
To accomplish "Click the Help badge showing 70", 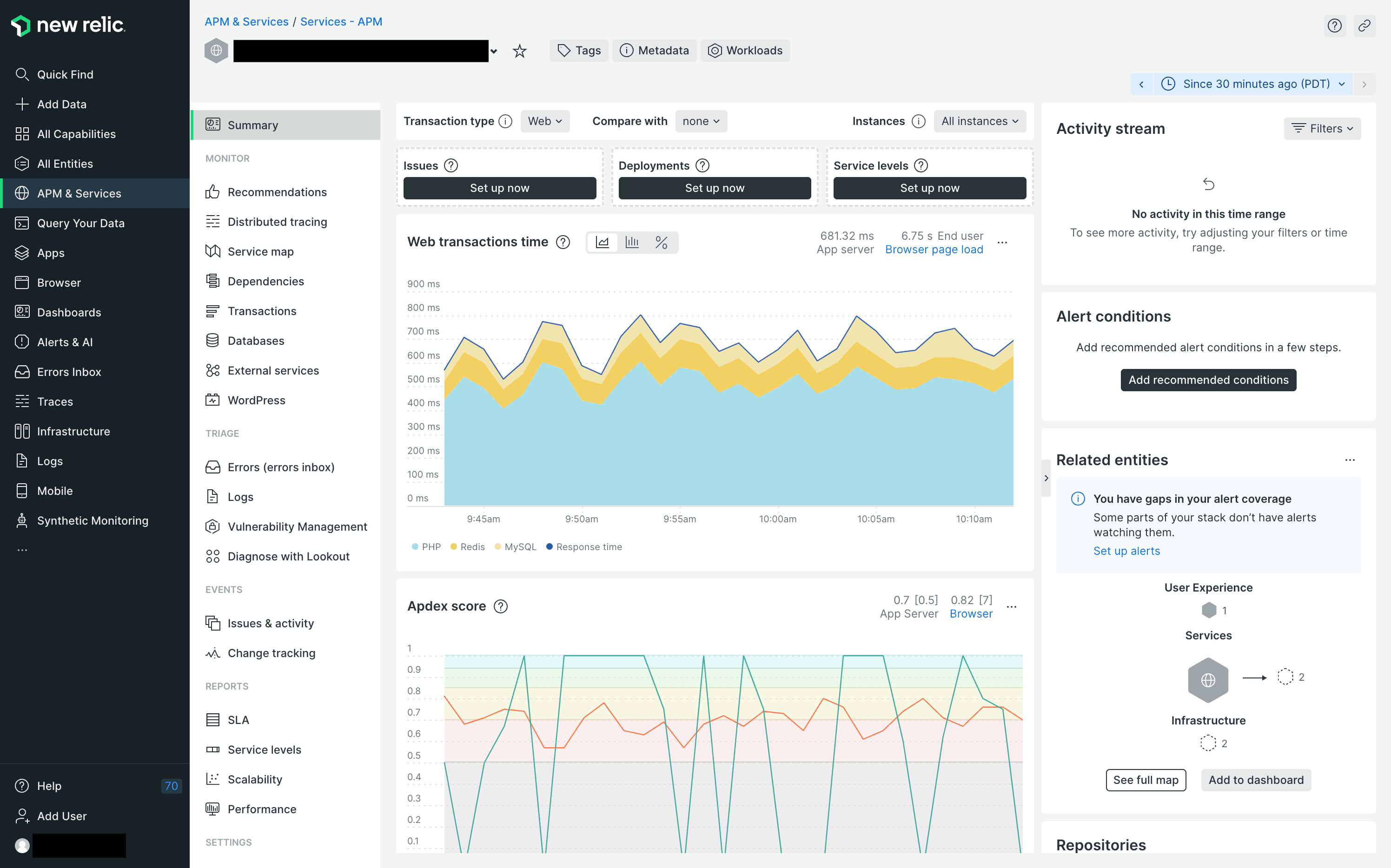I will (x=171, y=787).
